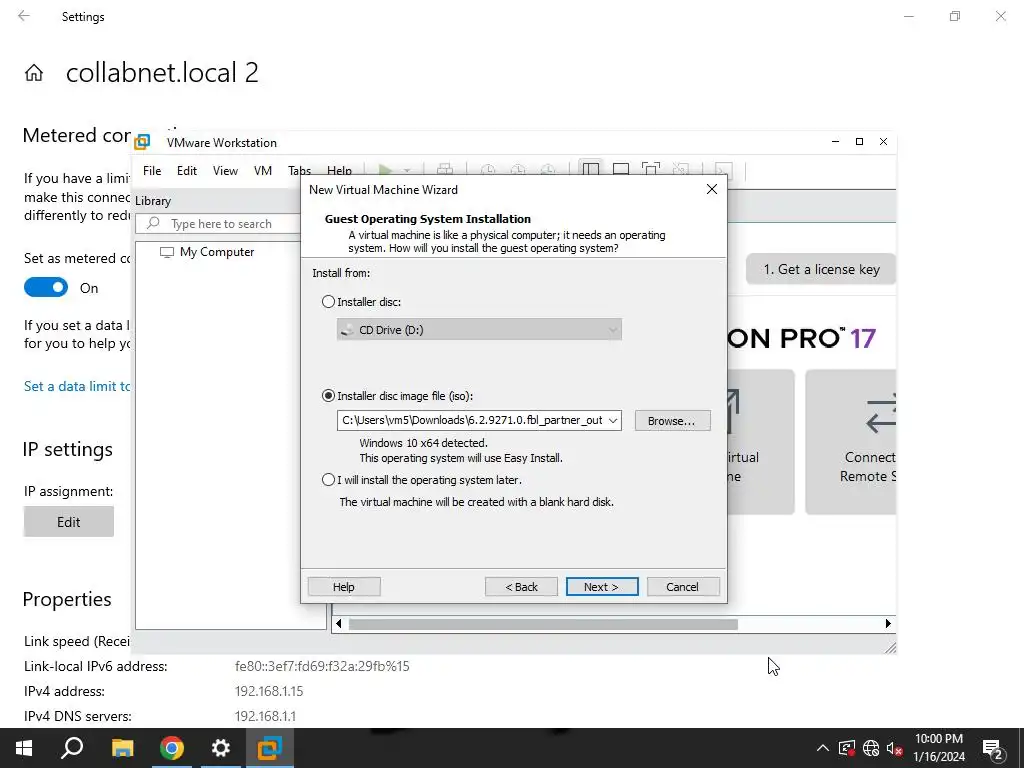Toggle the Show Library toolbar icon
Viewport: 1024px width, 768px height.
(x=591, y=170)
